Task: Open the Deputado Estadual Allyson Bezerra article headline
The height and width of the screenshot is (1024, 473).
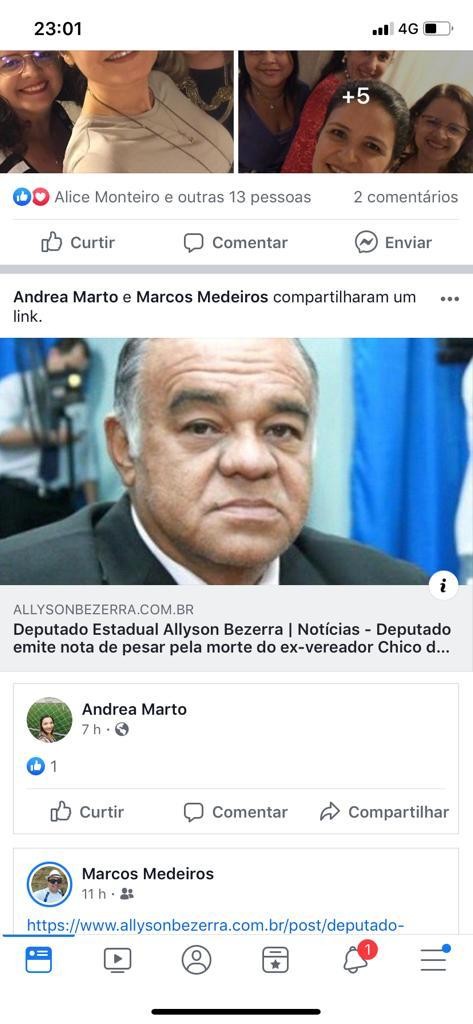Action: coord(232,639)
